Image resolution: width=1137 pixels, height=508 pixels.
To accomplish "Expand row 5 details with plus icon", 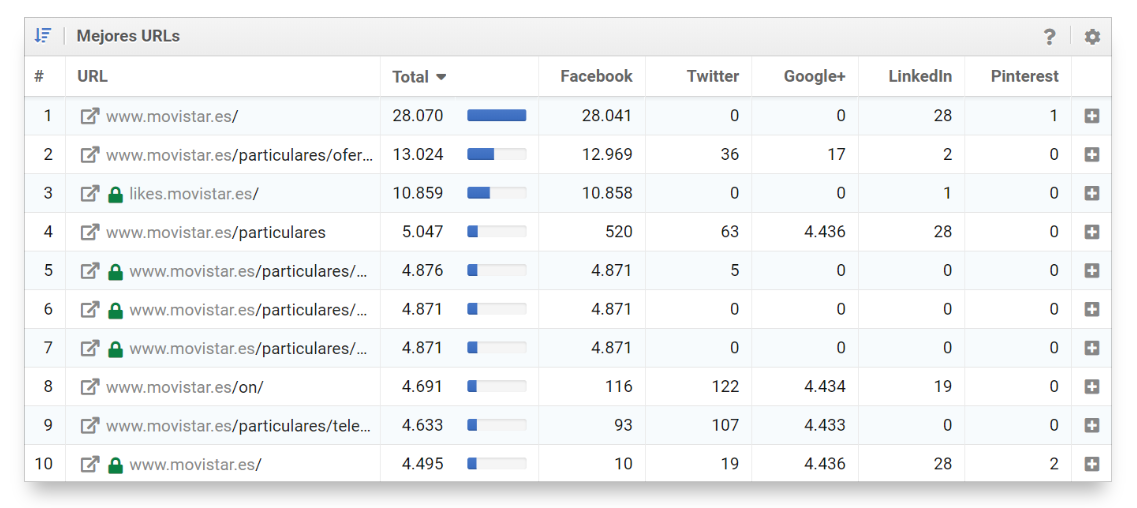I will [1091, 271].
